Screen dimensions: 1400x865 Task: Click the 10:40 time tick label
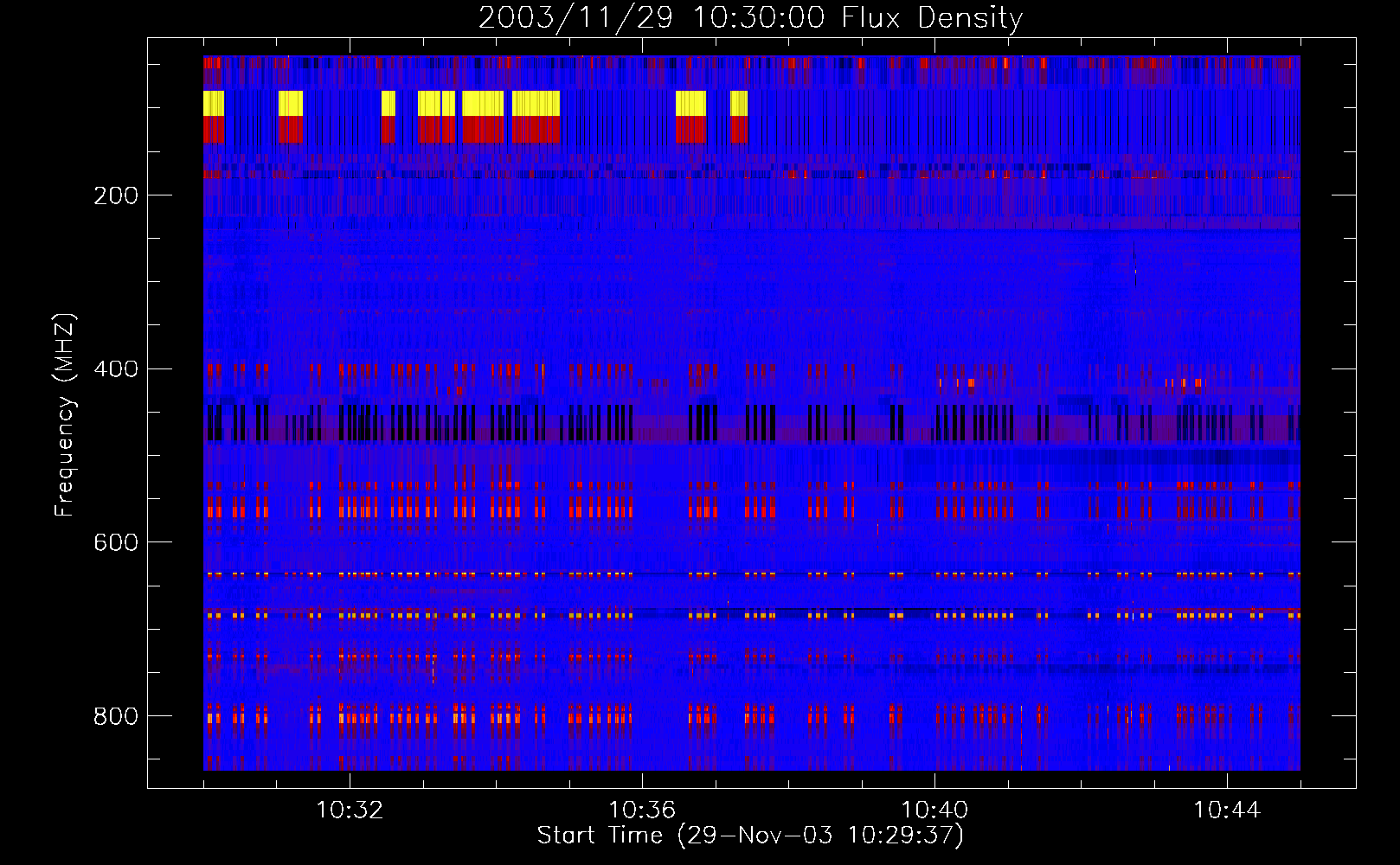point(934,811)
